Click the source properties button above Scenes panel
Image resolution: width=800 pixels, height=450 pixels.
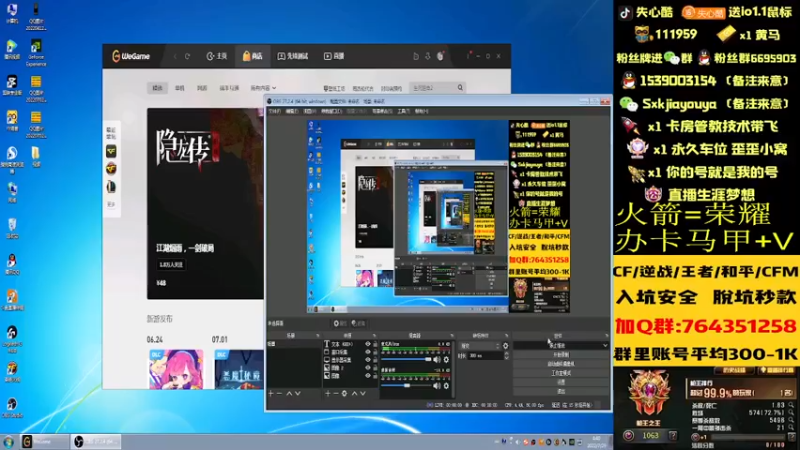340,323
